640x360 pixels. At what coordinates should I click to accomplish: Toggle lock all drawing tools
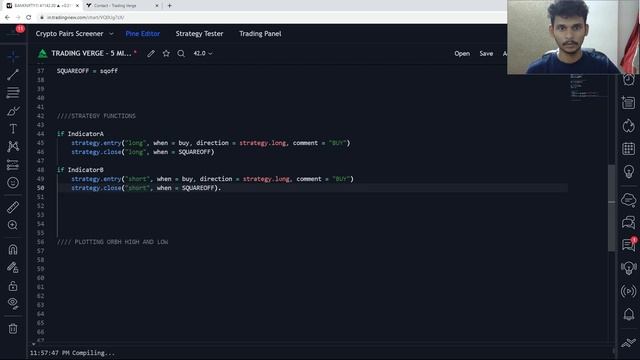(13, 285)
